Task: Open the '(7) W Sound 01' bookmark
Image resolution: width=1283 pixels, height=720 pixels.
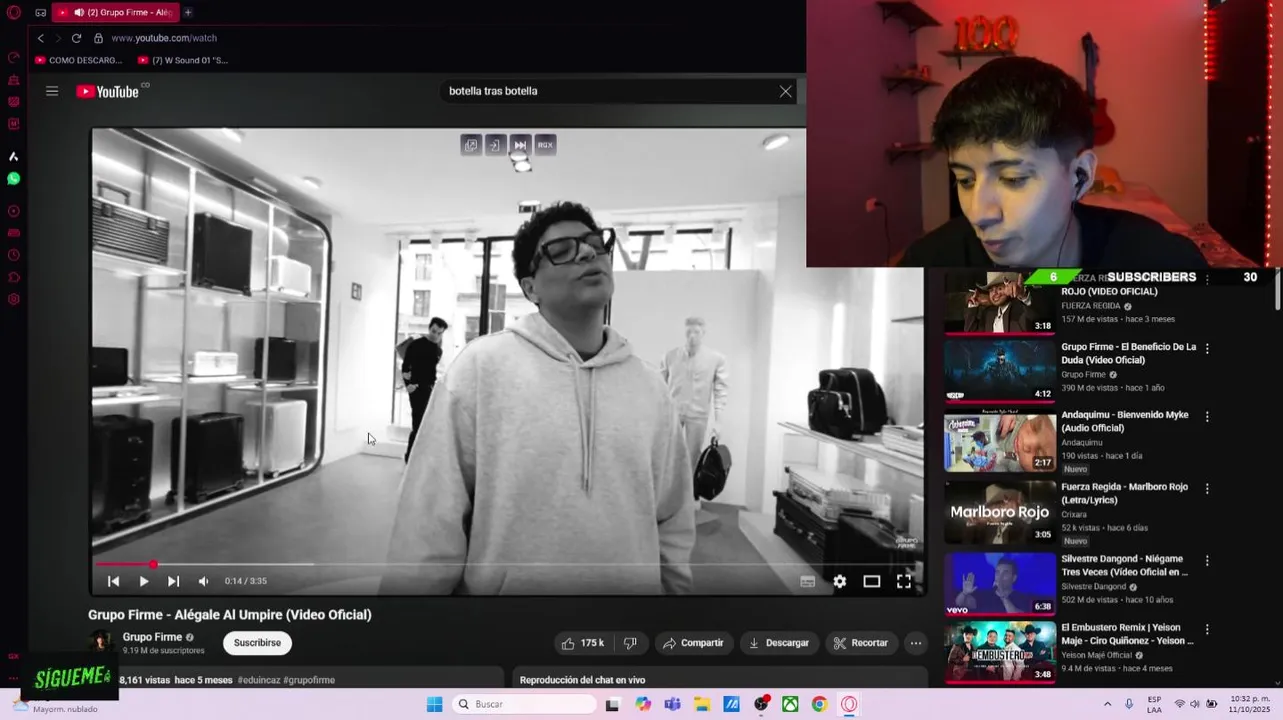Action: tap(183, 60)
